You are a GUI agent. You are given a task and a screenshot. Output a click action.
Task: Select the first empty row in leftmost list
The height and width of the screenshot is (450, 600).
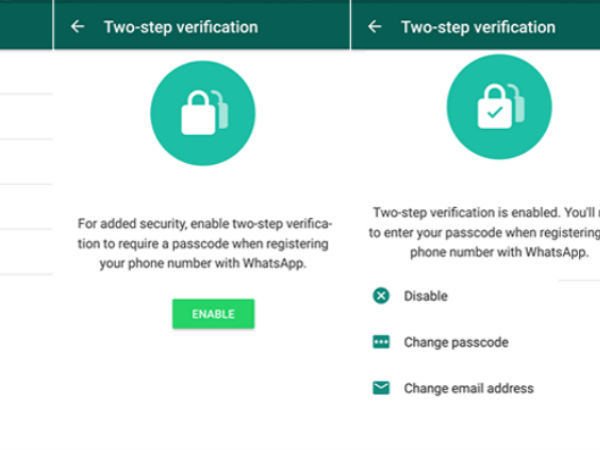click(26, 72)
